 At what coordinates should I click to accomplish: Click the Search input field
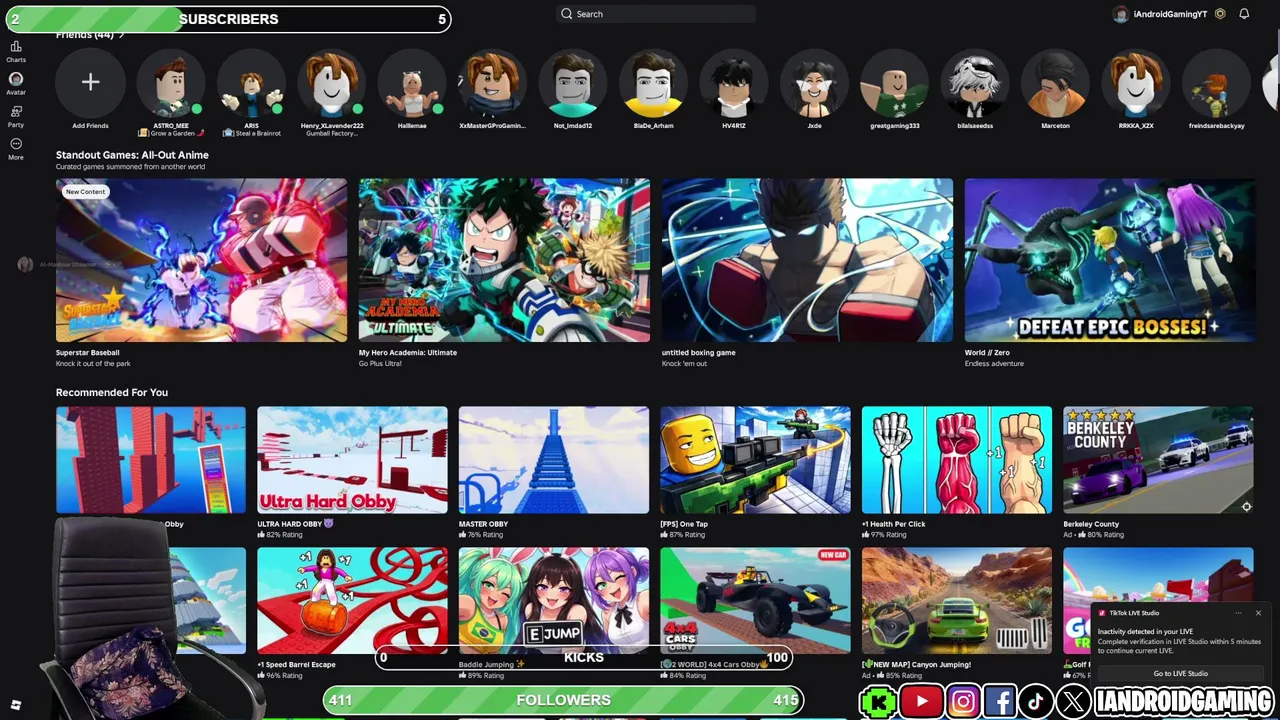(655, 14)
